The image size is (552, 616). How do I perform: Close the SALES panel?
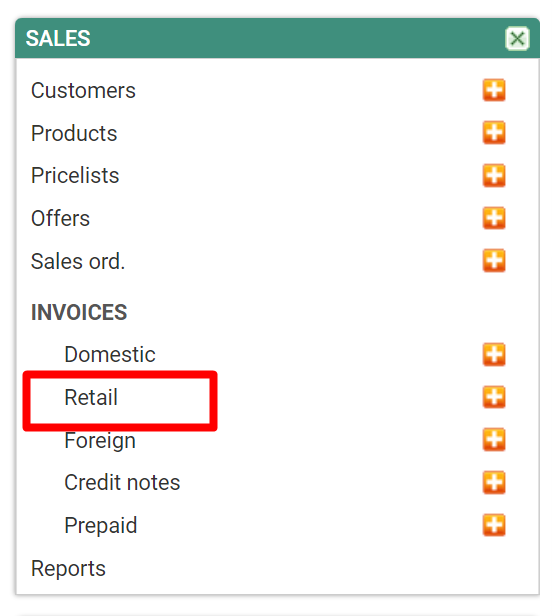pyautogui.click(x=517, y=38)
